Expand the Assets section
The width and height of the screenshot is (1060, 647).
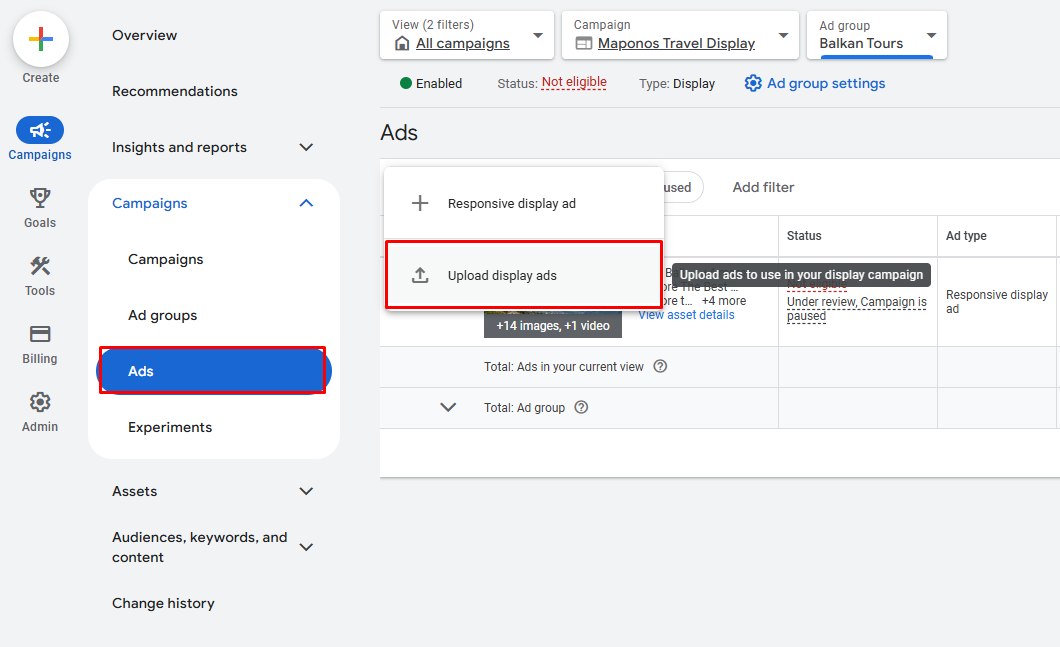point(306,492)
